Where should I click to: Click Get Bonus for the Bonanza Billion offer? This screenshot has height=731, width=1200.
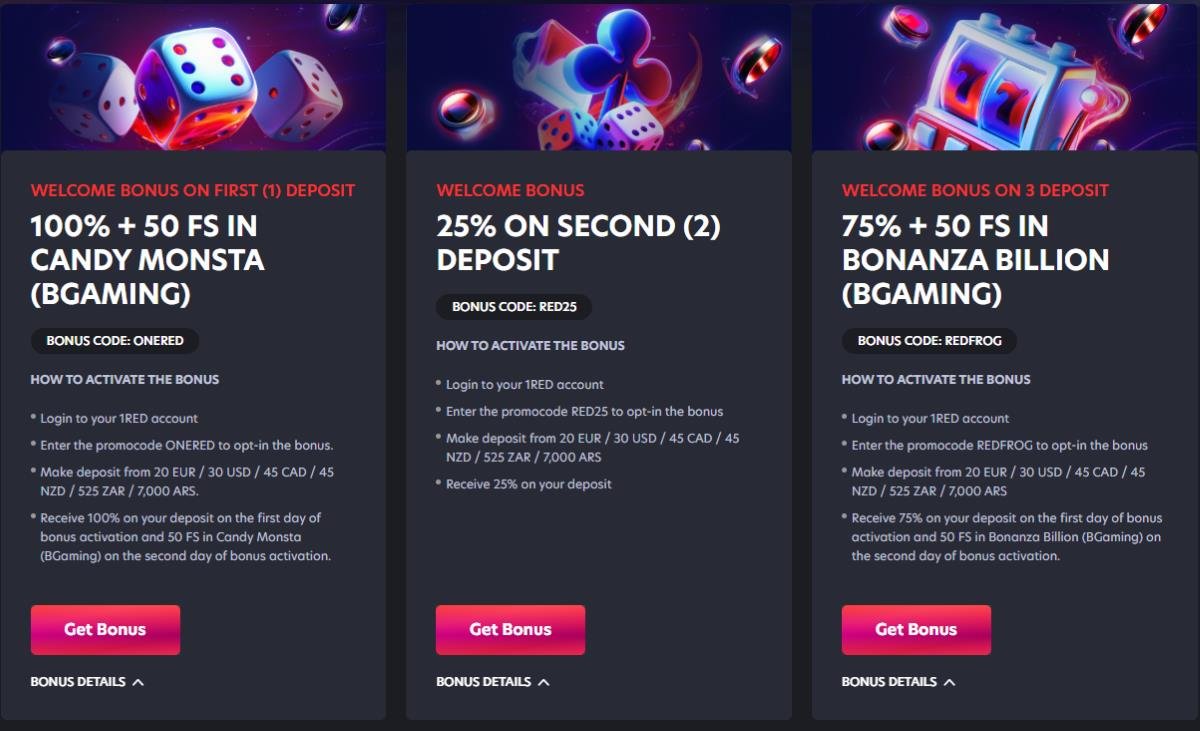click(916, 629)
